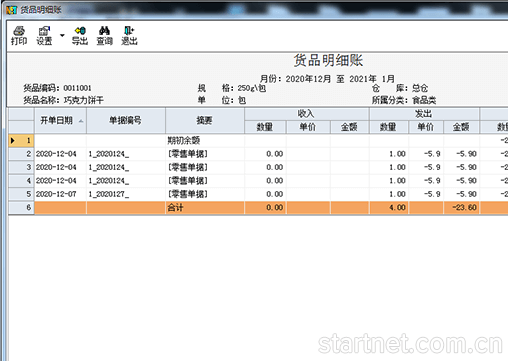Click the row 6 number header
508x361 pixels.
[x=21, y=207]
